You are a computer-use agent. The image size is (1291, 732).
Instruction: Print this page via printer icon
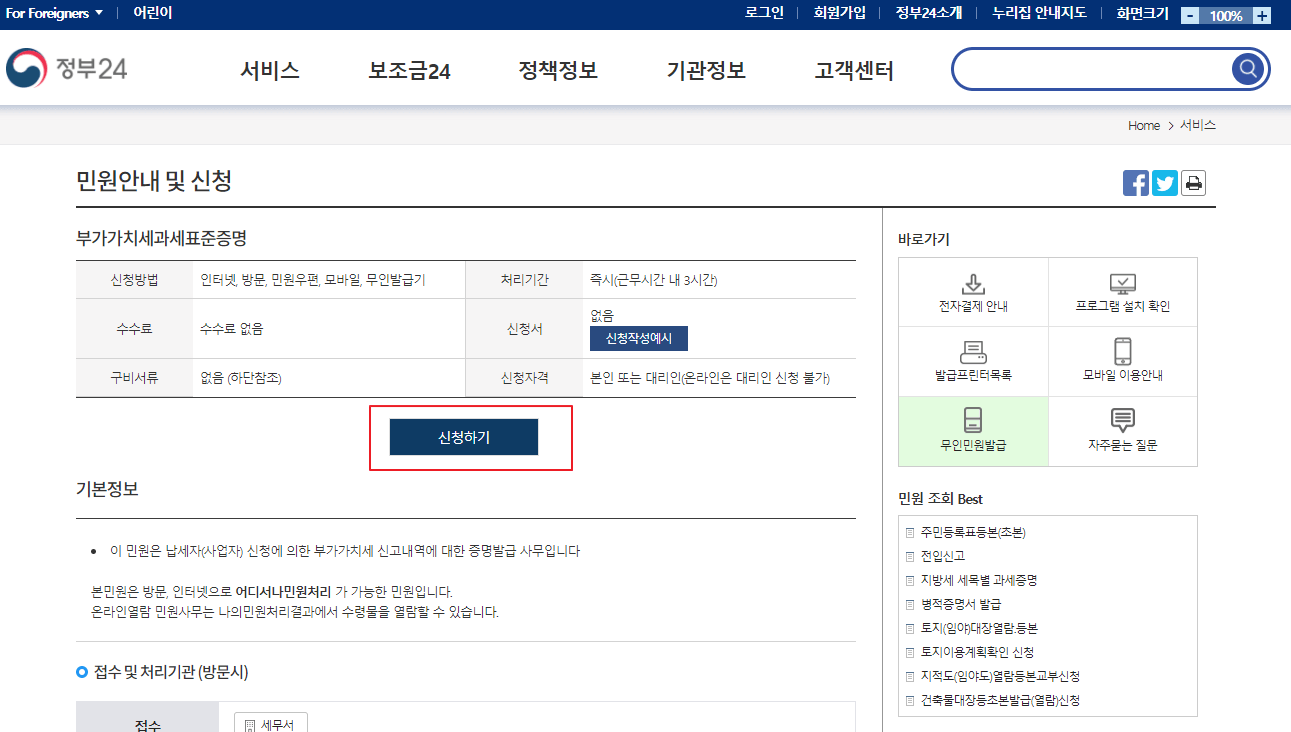click(1193, 183)
